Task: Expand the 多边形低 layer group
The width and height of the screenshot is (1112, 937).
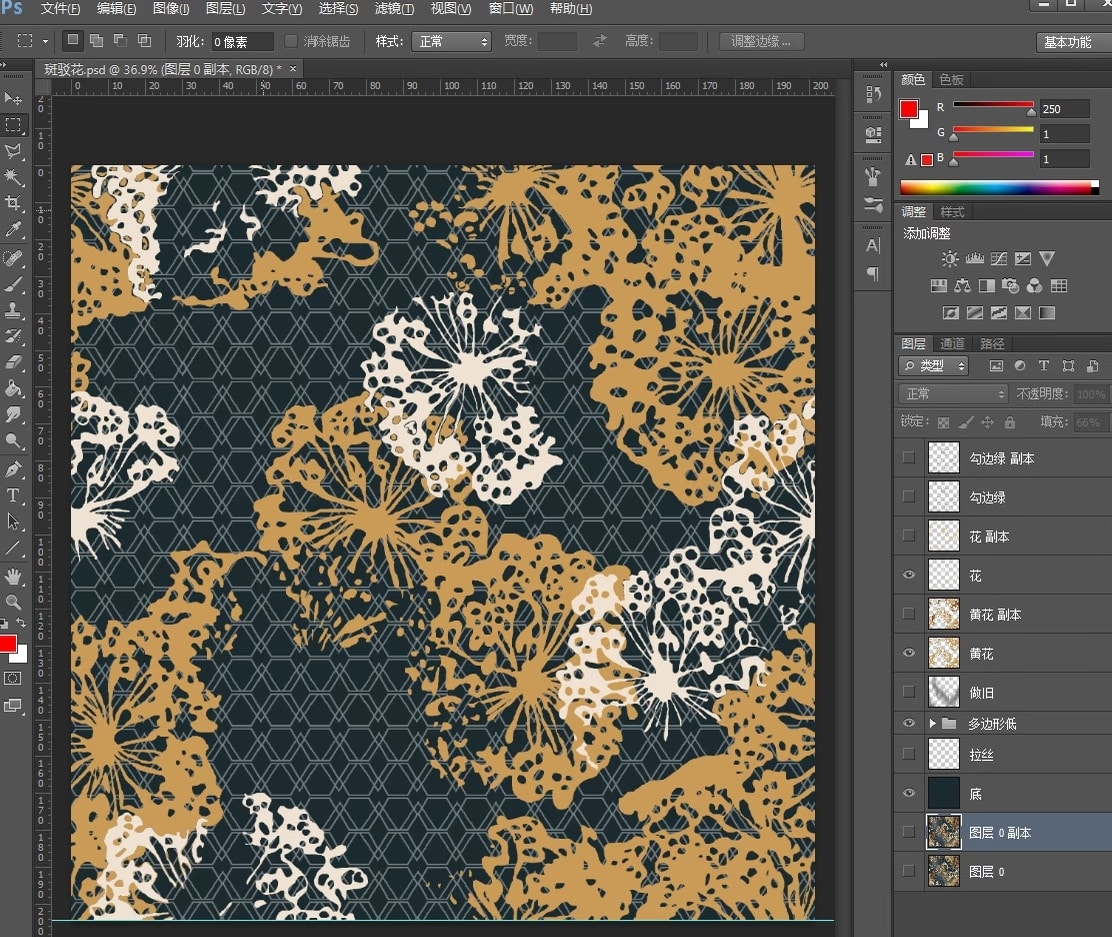Action: [x=933, y=723]
